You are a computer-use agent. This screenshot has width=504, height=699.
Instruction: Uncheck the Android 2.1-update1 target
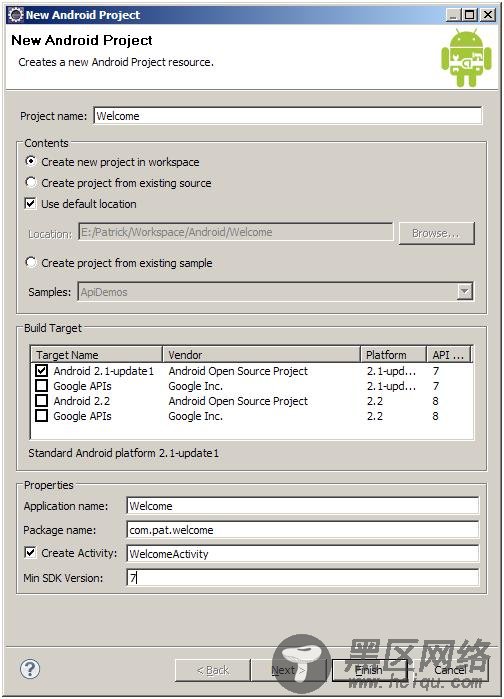click(x=41, y=370)
